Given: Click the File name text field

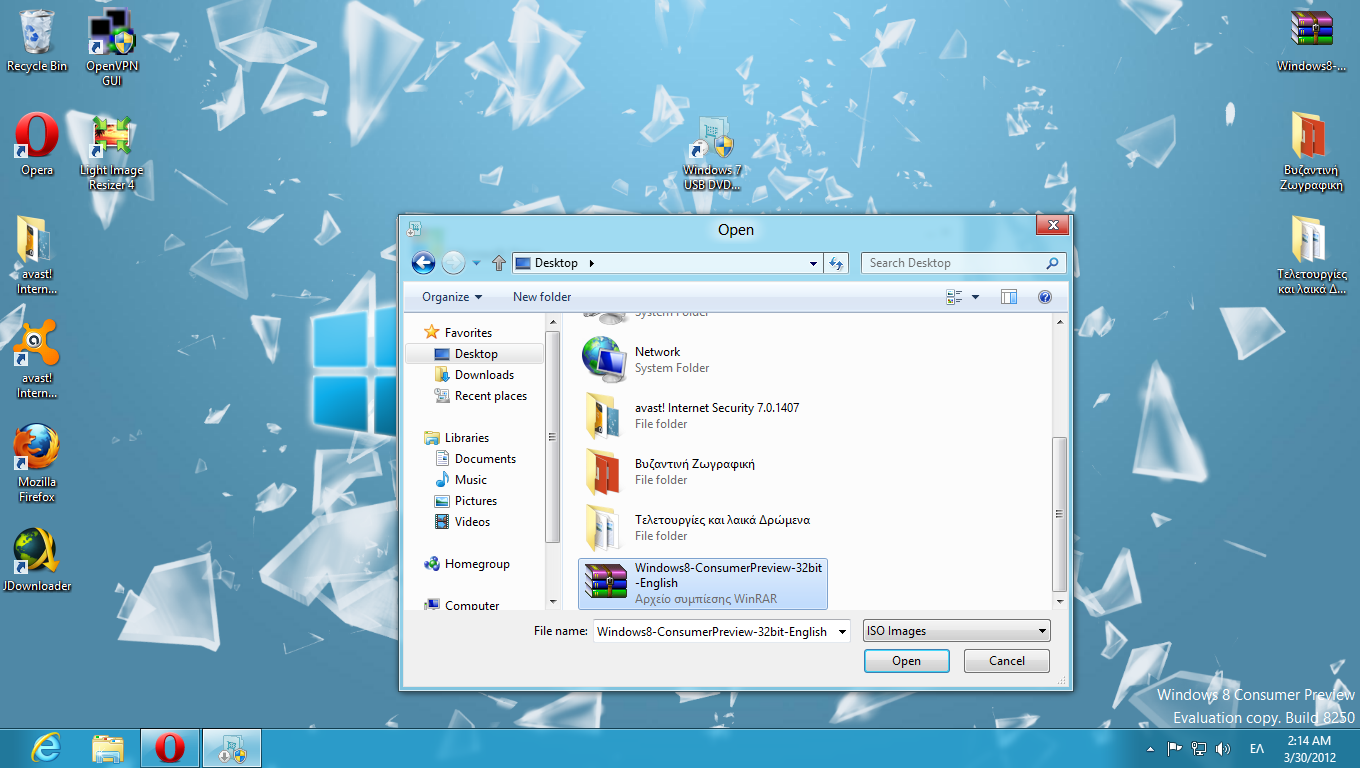Looking at the screenshot, I should (x=714, y=631).
